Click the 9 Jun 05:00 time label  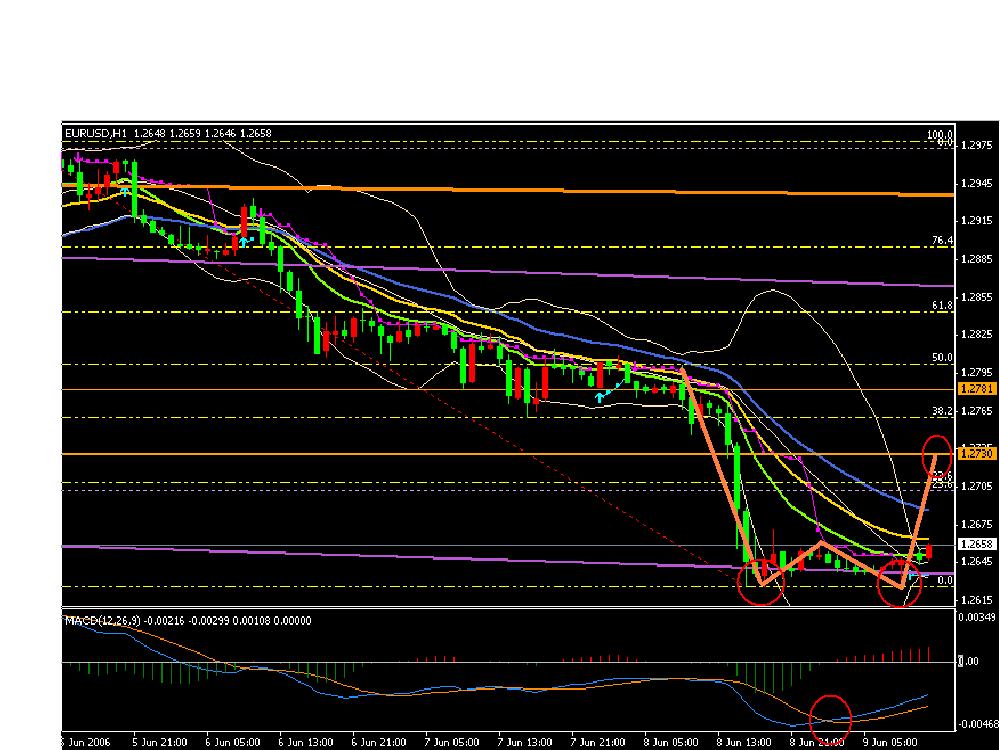(890, 742)
